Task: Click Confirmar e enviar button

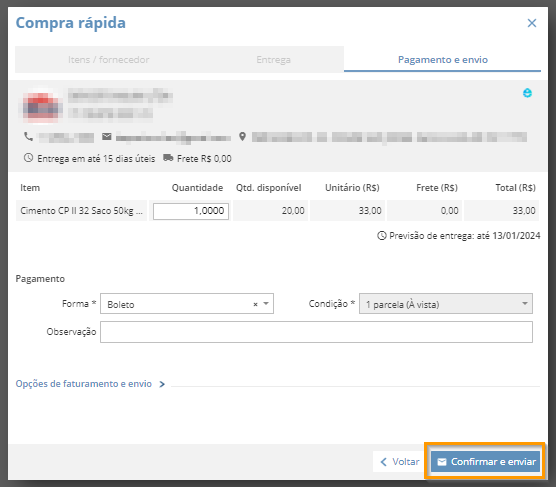Action: (485, 461)
